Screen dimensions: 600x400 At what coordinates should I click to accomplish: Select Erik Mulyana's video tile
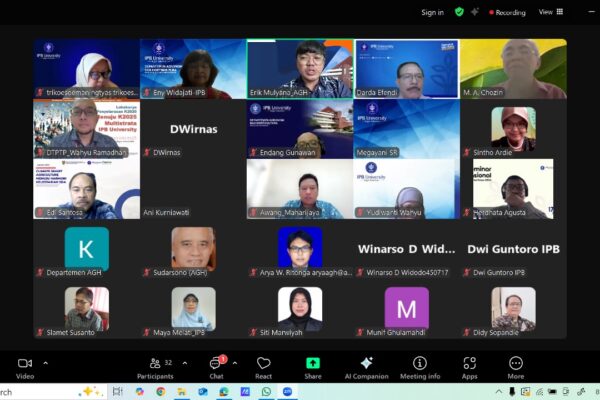point(300,69)
